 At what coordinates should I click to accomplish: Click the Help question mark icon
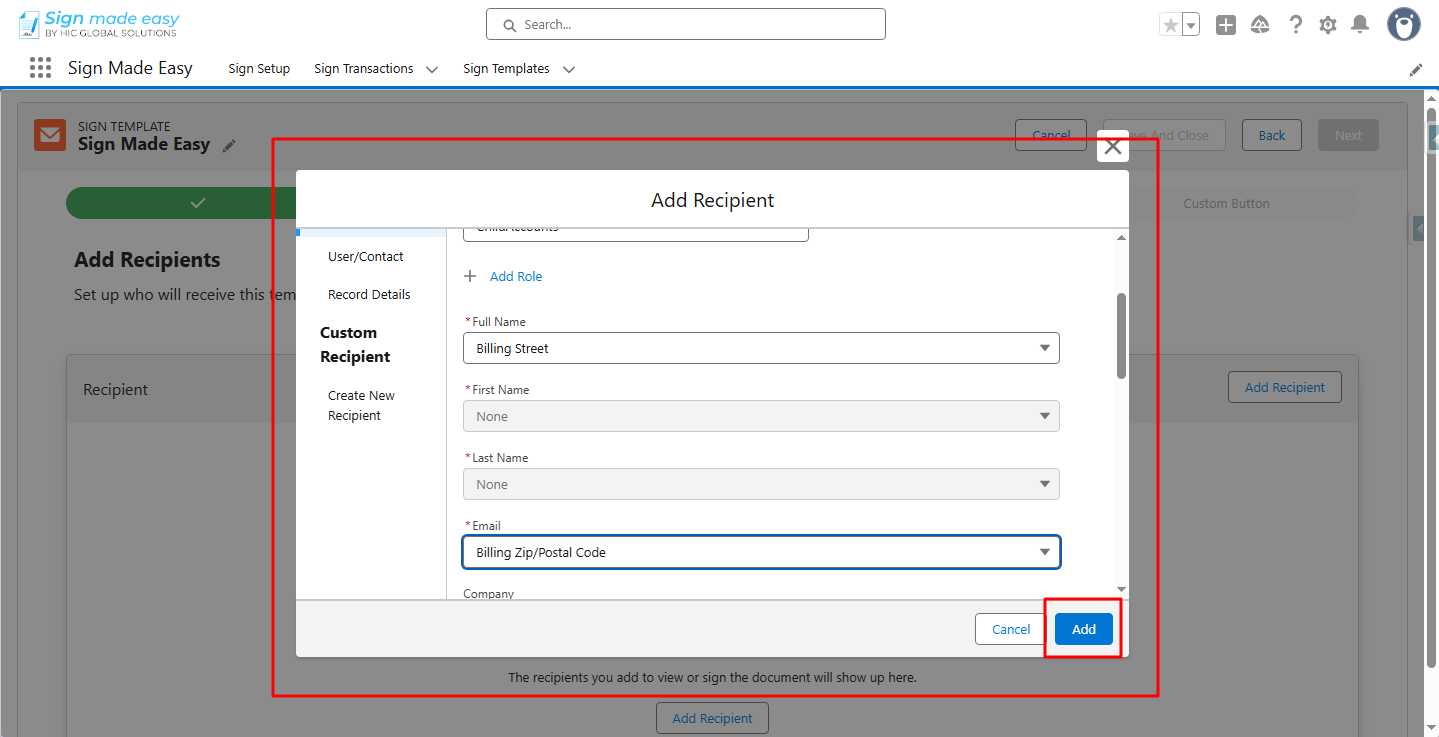click(x=1295, y=24)
